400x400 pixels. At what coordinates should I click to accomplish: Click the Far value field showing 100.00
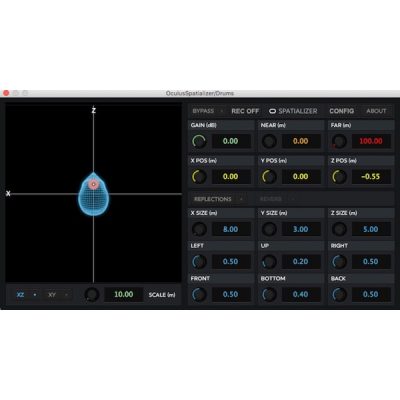pos(371,141)
